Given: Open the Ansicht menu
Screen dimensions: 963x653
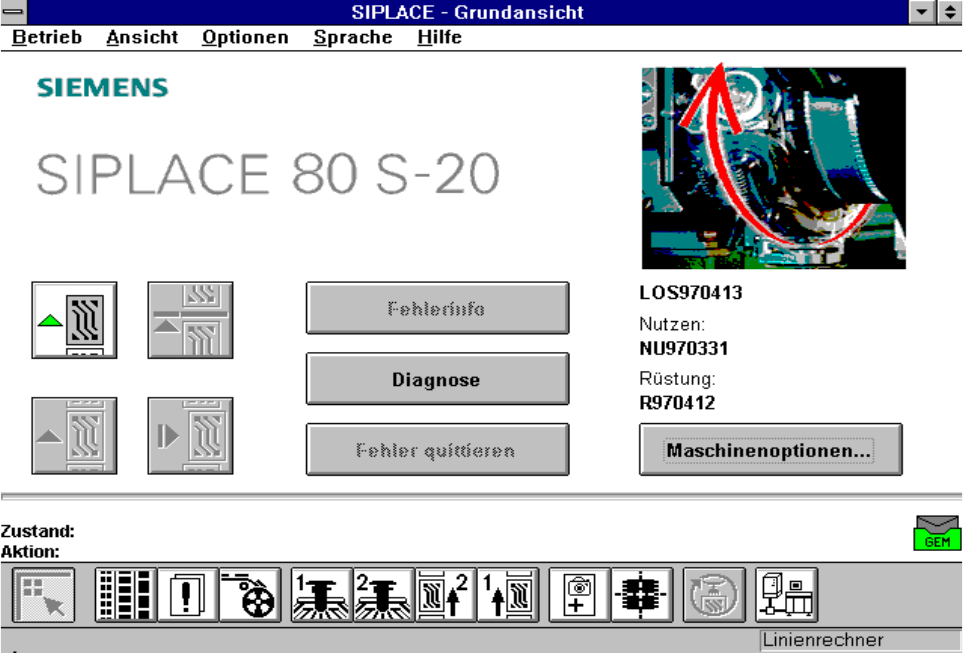Looking at the screenshot, I should tap(142, 37).
